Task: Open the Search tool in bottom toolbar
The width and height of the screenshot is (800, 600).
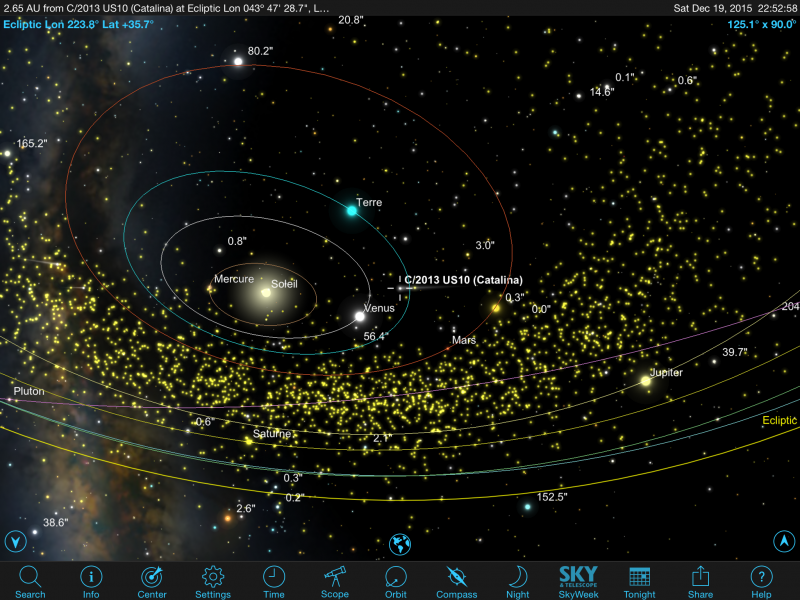Action: (30, 582)
